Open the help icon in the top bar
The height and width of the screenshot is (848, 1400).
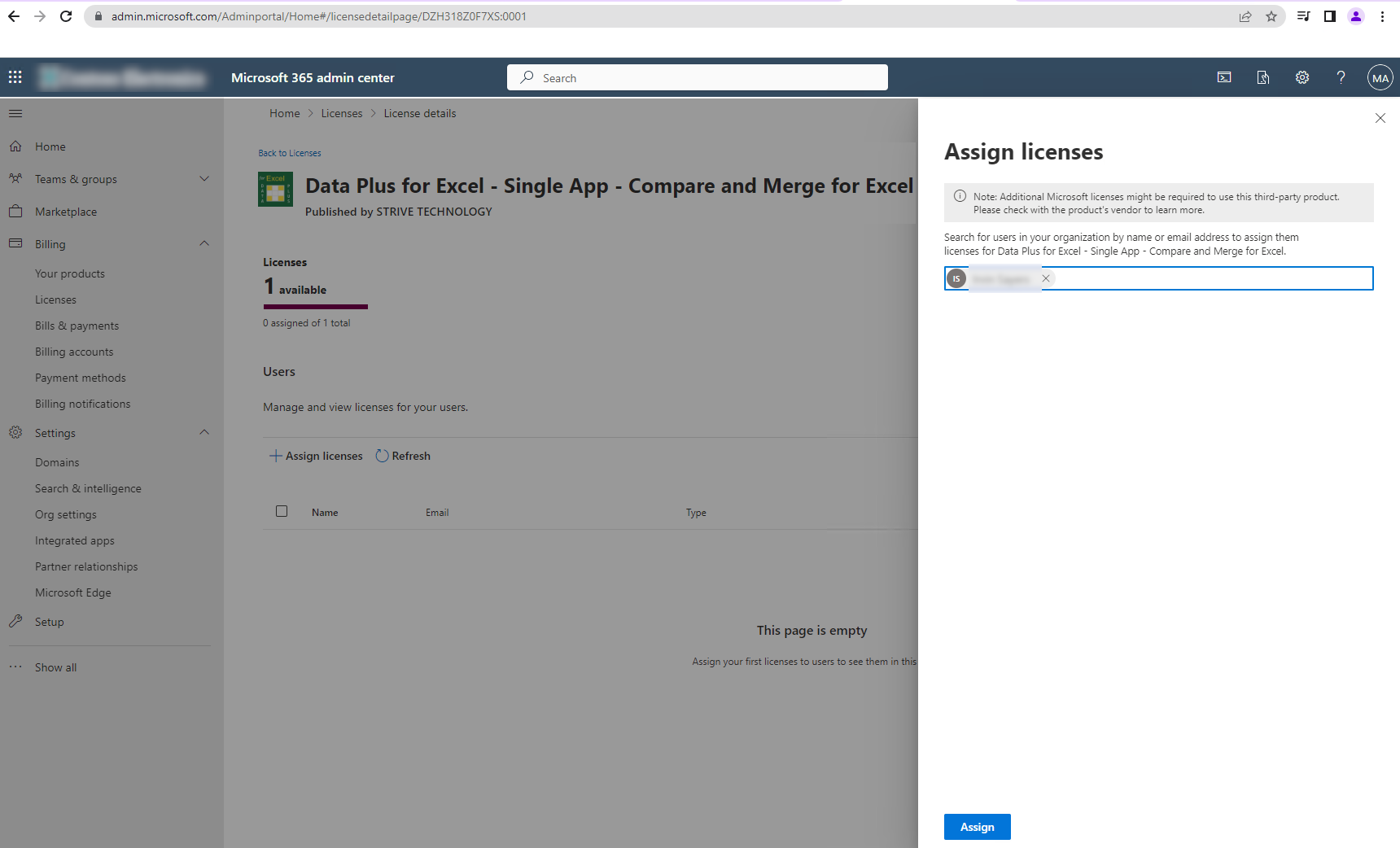click(x=1341, y=77)
